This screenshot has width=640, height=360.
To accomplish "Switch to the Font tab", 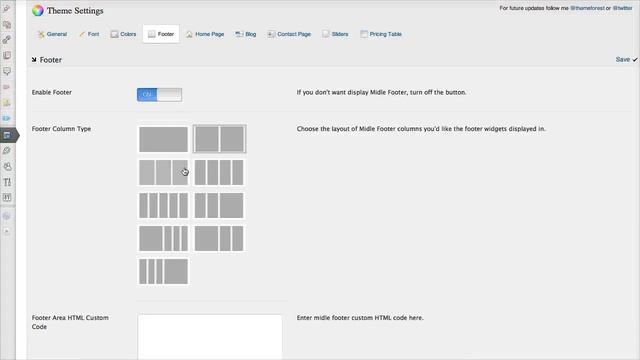I will [89, 34].
